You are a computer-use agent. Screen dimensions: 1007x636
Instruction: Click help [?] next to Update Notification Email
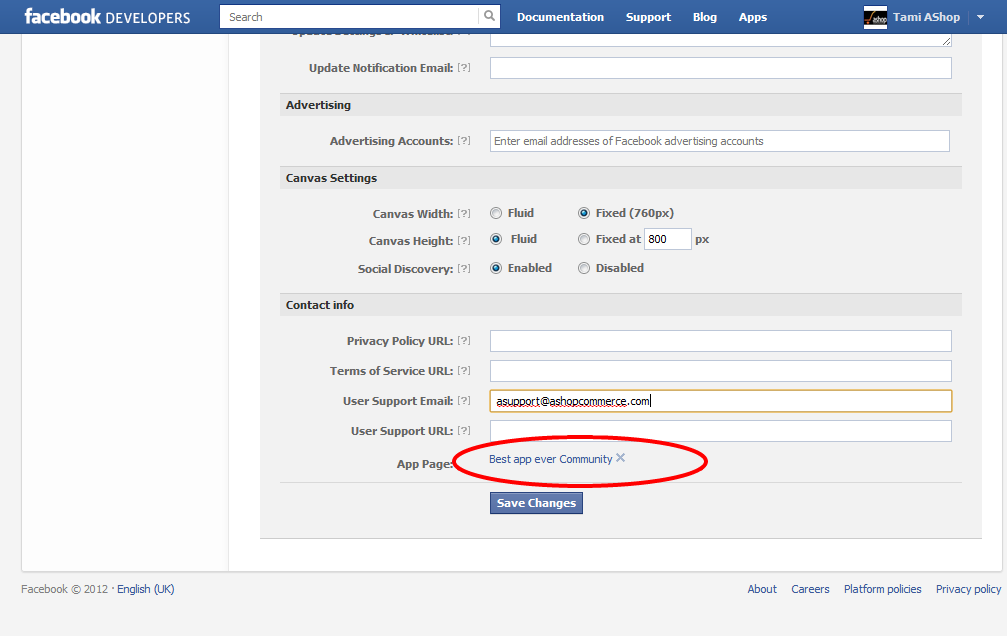[x=464, y=67]
